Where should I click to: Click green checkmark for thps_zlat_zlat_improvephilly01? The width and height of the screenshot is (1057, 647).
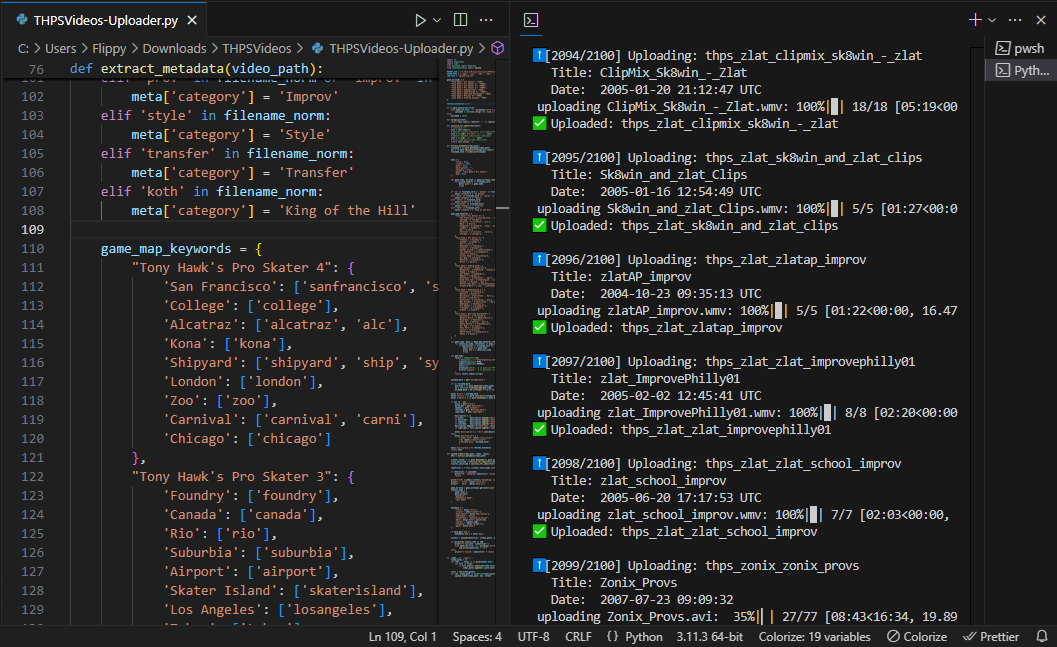(539, 429)
